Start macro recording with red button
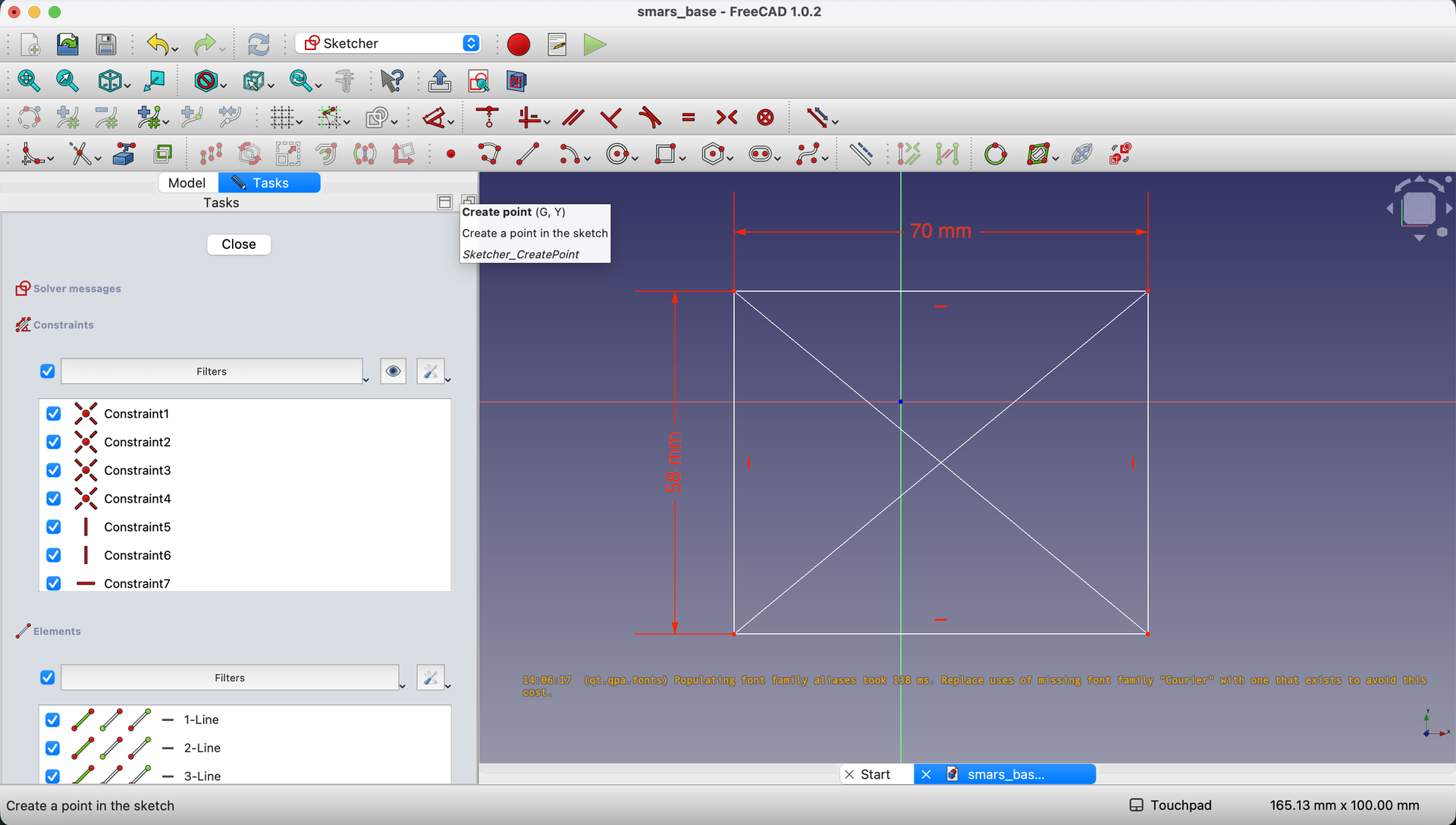The height and width of the screenshot is (825, 1456). point(519,45)
